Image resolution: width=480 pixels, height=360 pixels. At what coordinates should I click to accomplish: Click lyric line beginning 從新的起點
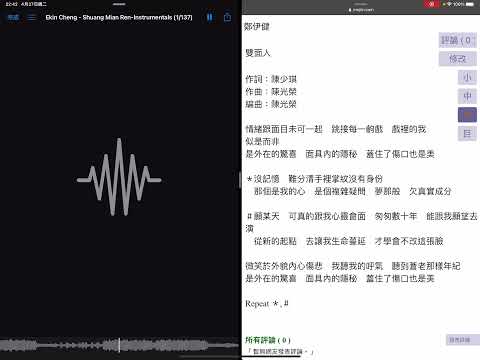(x=348, y=241)
